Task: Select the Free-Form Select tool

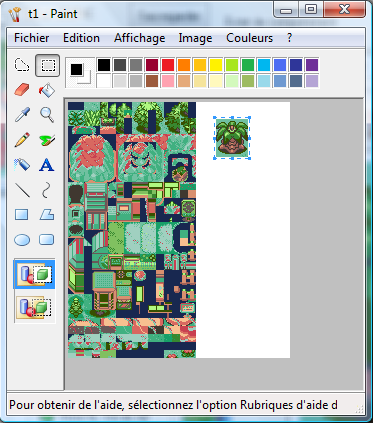Action: click(x=22, y=65)
